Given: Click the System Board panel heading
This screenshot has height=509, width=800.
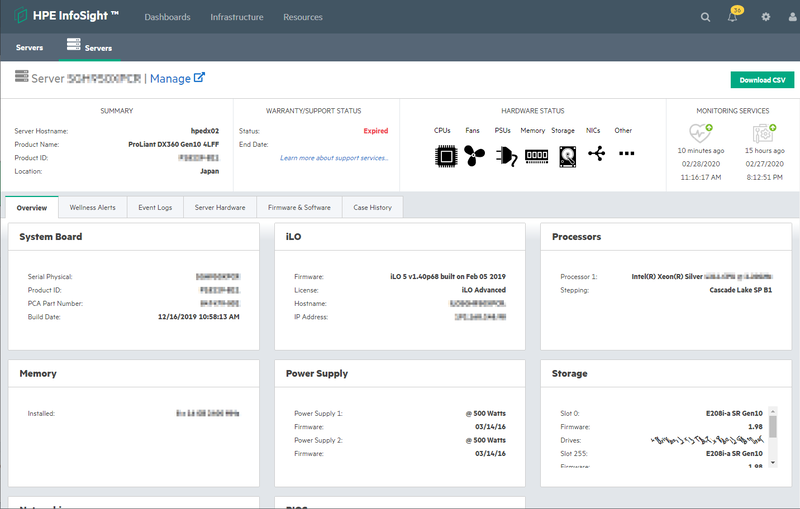Looking at the screenshot, I should [x=51, y=237].
